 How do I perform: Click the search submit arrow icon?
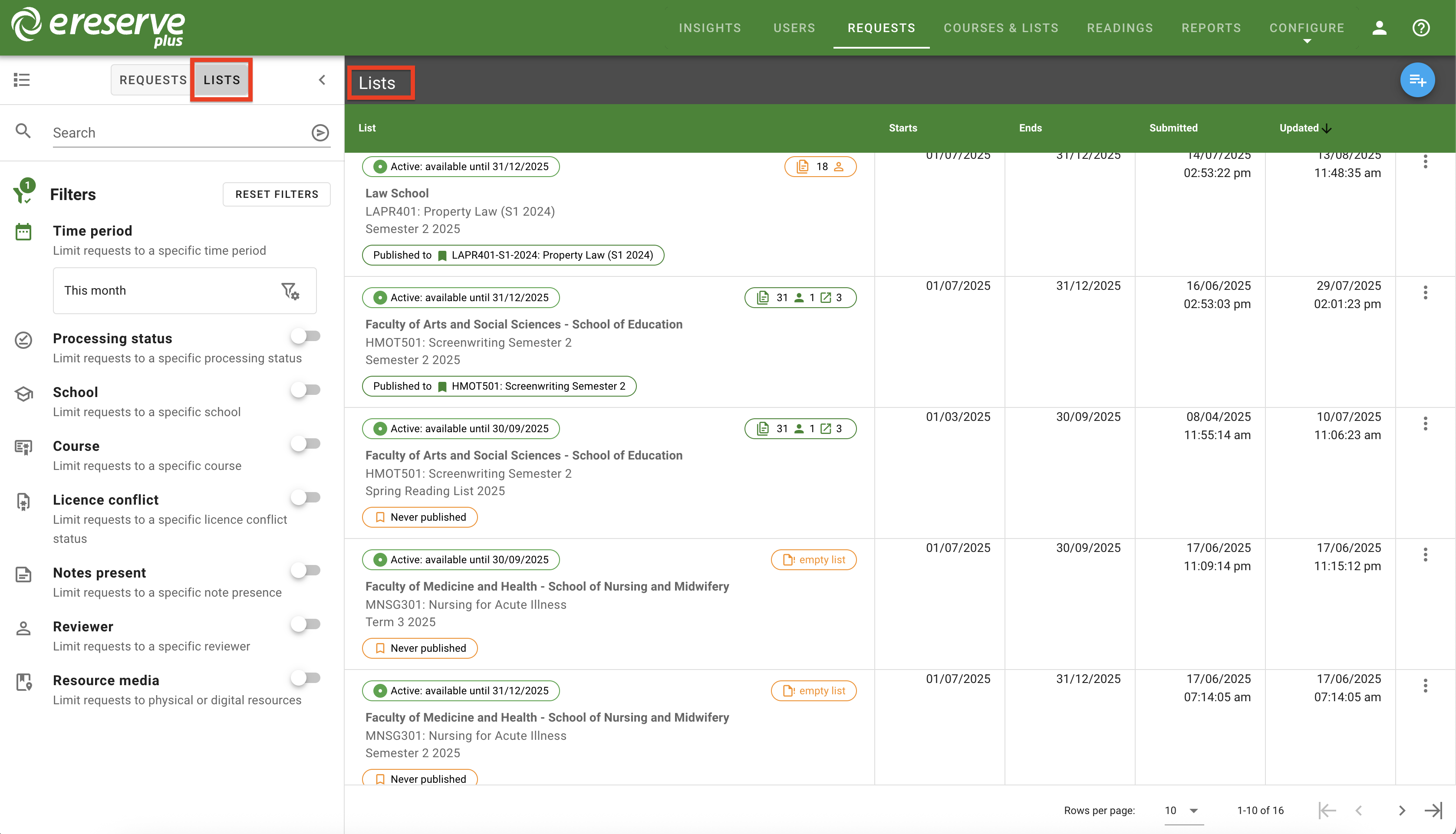point(320,132)
